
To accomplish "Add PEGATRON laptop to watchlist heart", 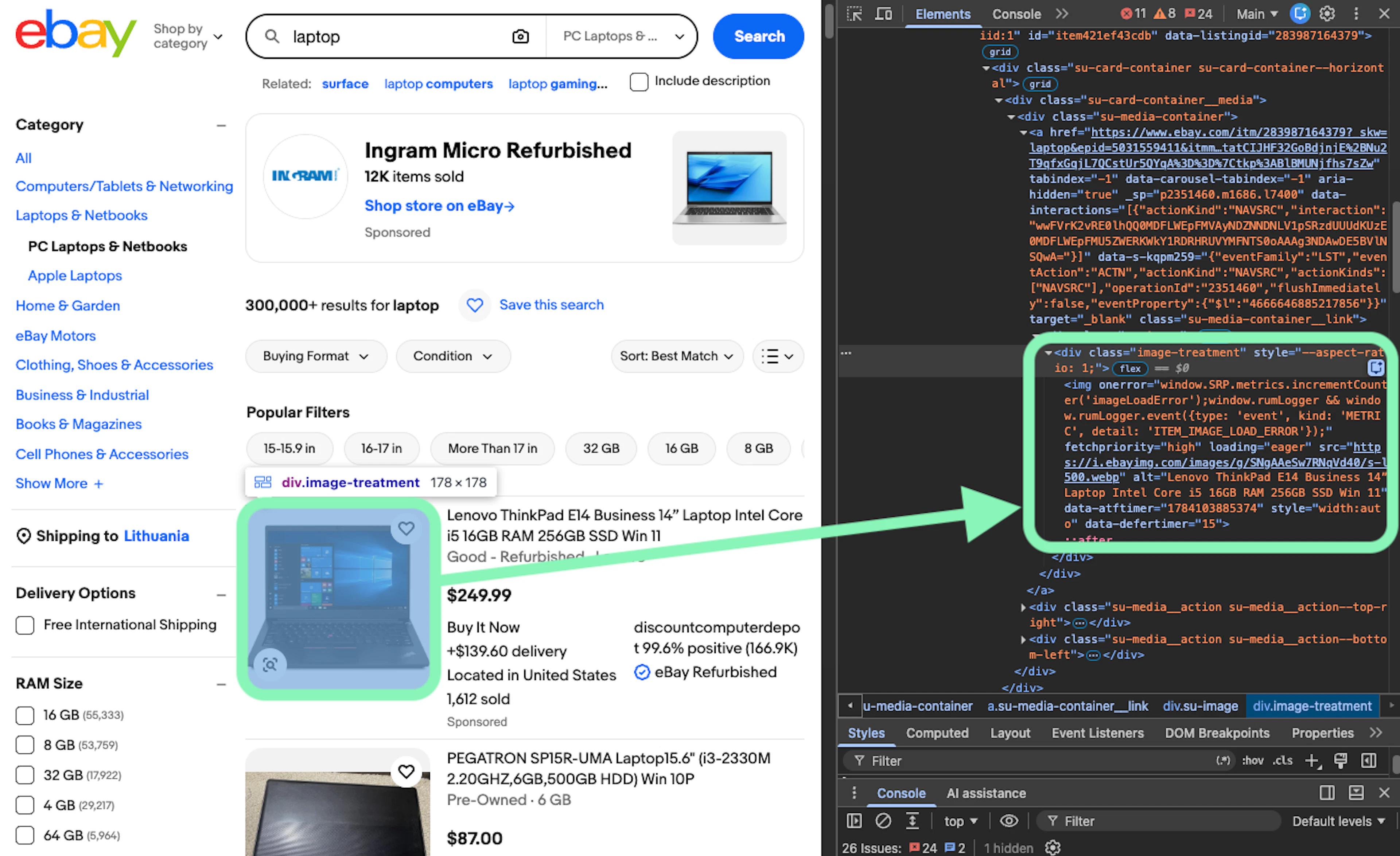I will (406, 771).
